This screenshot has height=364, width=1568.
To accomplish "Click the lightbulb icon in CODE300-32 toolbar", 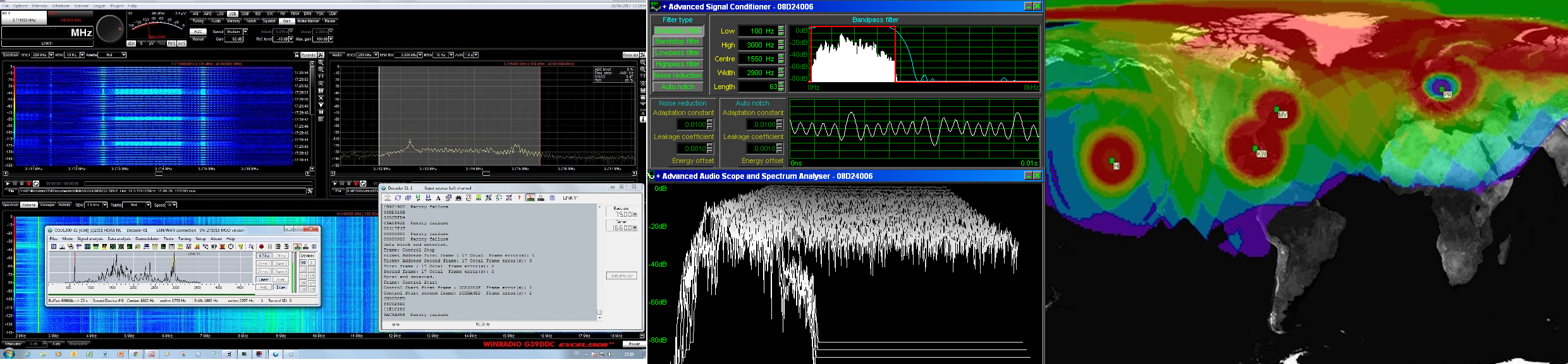I will click(240, 246).
